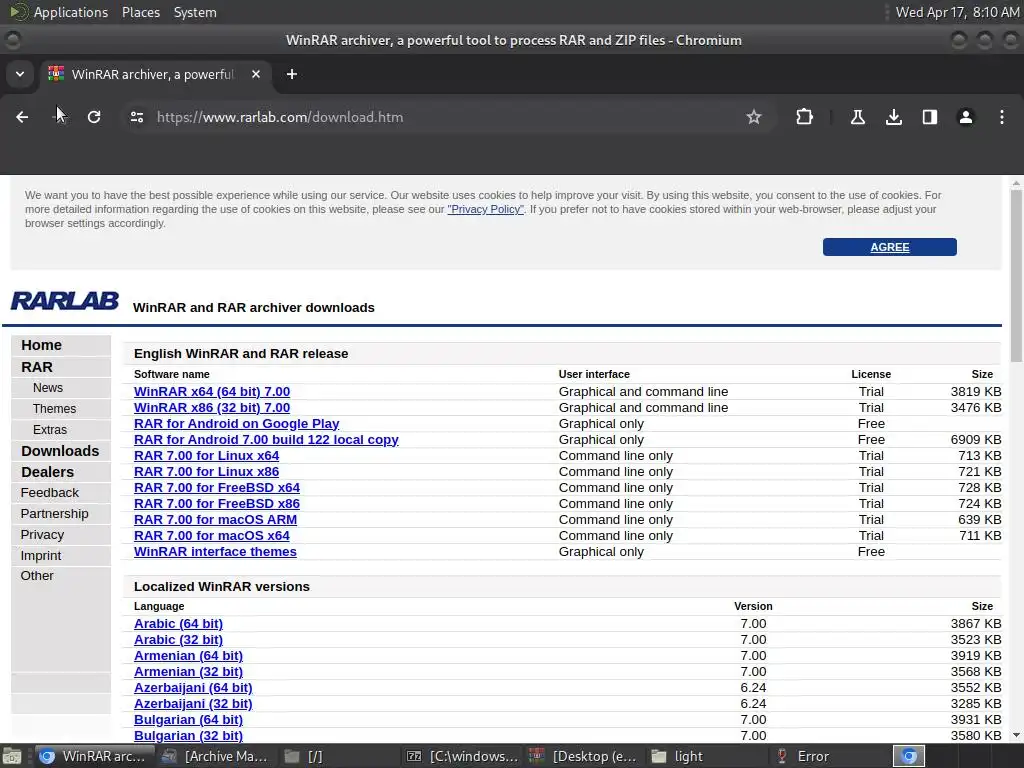Download WinRAR x64 (64 bit) 7.00

point(212,391)
